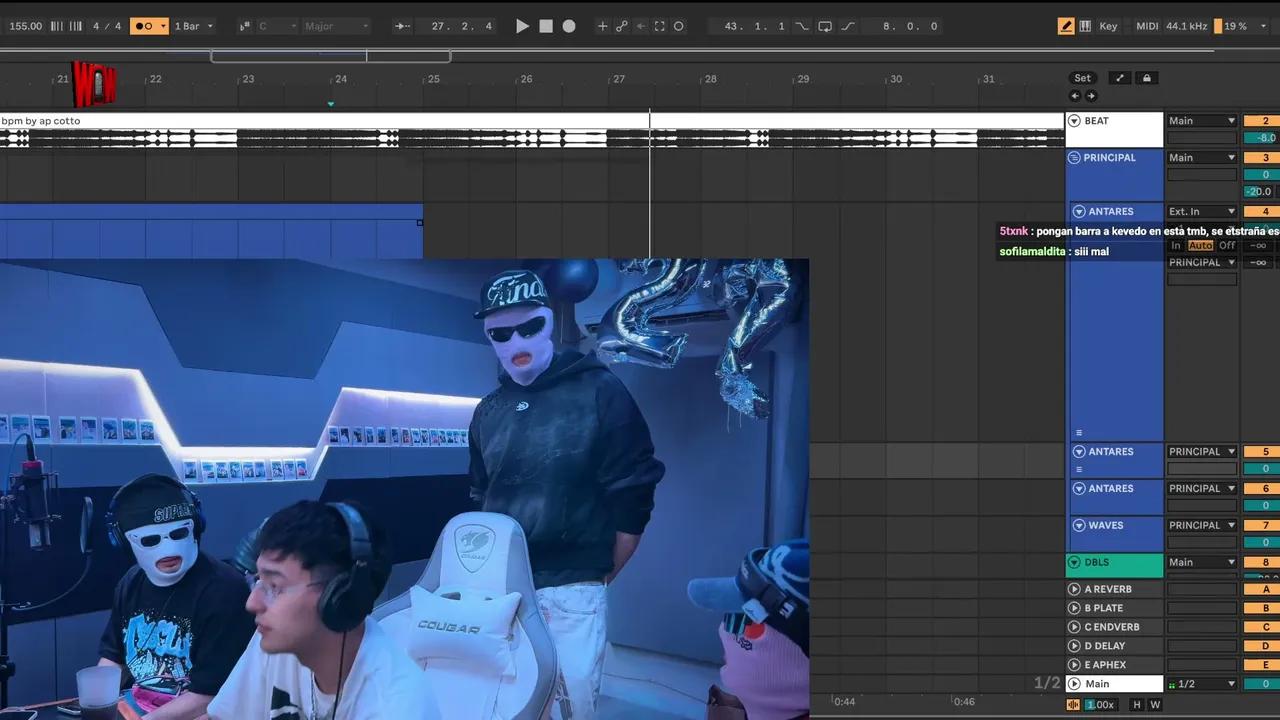Click the lock envelopes padlock icon
Image resolution: width=1280 pixels, height=720 pixels.
click(x=1147, y=78)
